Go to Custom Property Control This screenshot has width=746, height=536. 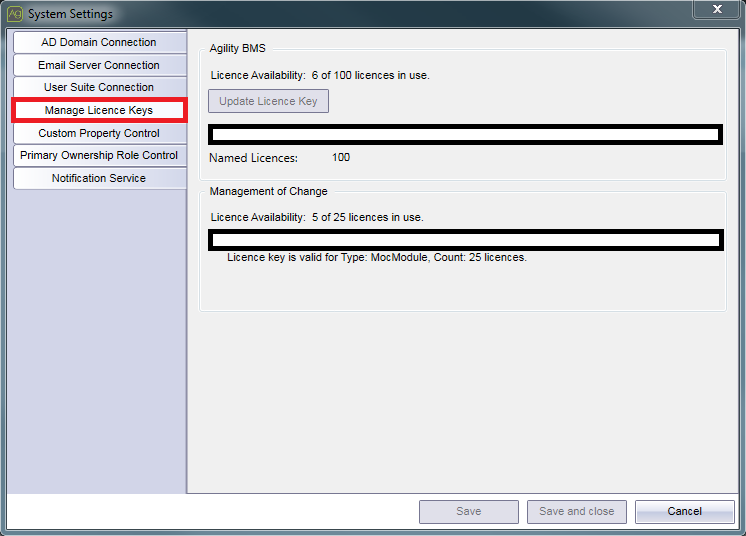pyautogui.click(x=99, y=133)
